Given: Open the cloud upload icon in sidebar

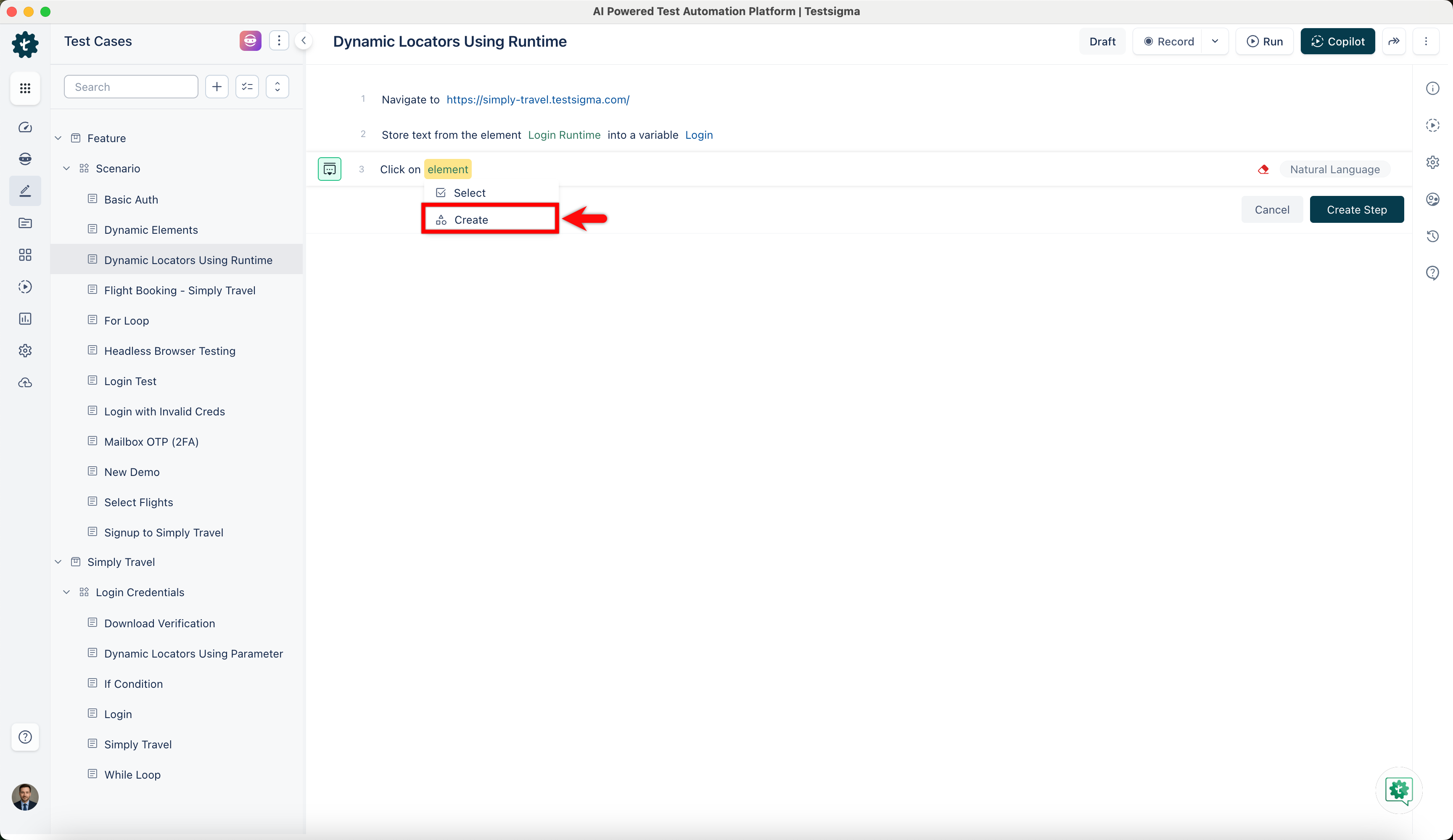Looking at the screenshot, I should (x=25, y=383).
